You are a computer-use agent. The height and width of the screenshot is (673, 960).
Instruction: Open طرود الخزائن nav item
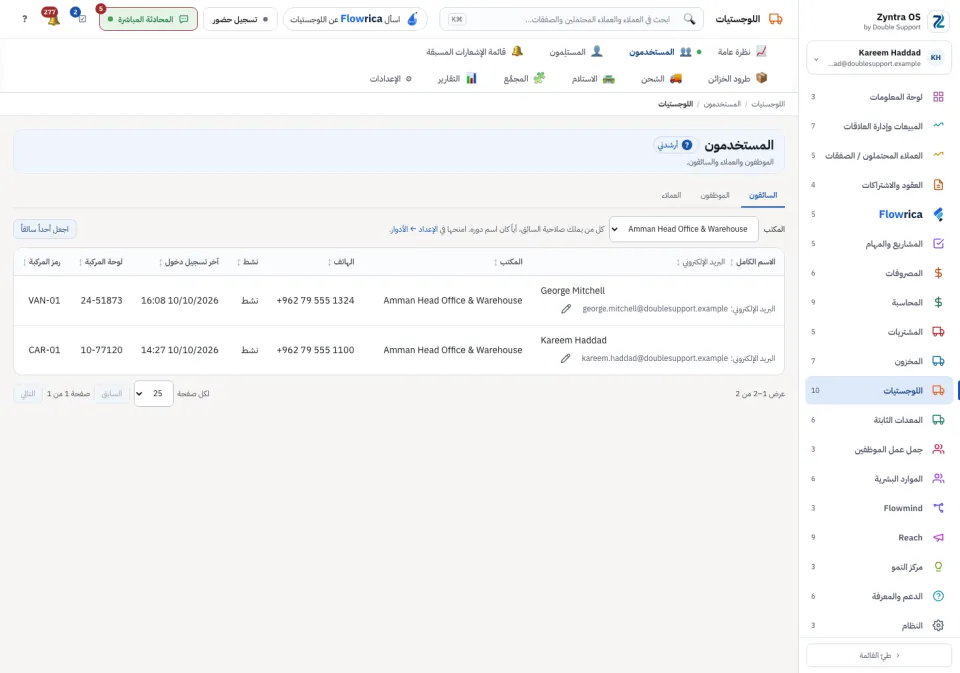click(737, 78)
